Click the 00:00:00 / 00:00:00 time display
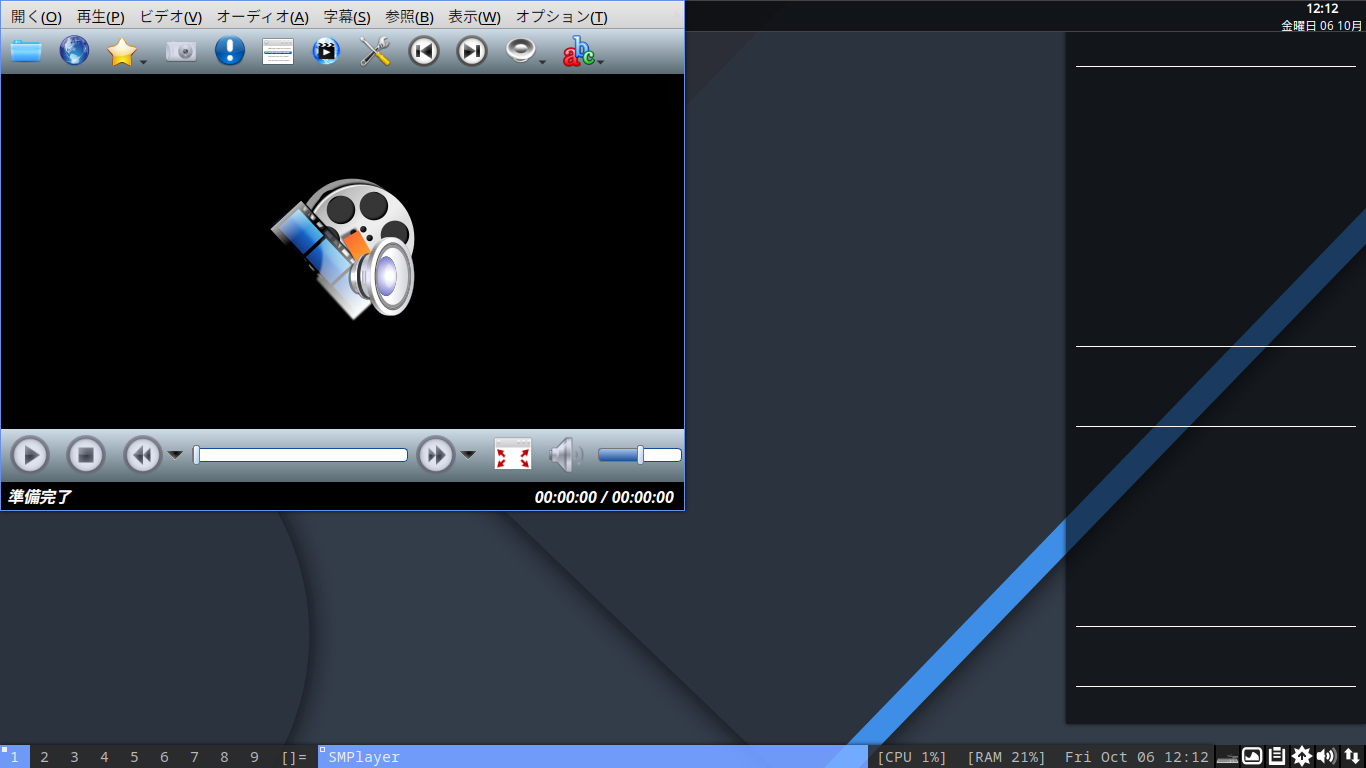The width and height of the screenshot is (1366, 768). [604, 497]
